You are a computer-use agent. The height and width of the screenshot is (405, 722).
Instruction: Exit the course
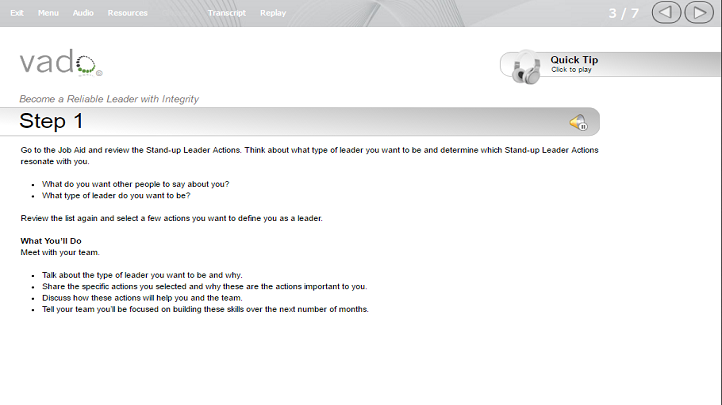(x=17, y=13)
